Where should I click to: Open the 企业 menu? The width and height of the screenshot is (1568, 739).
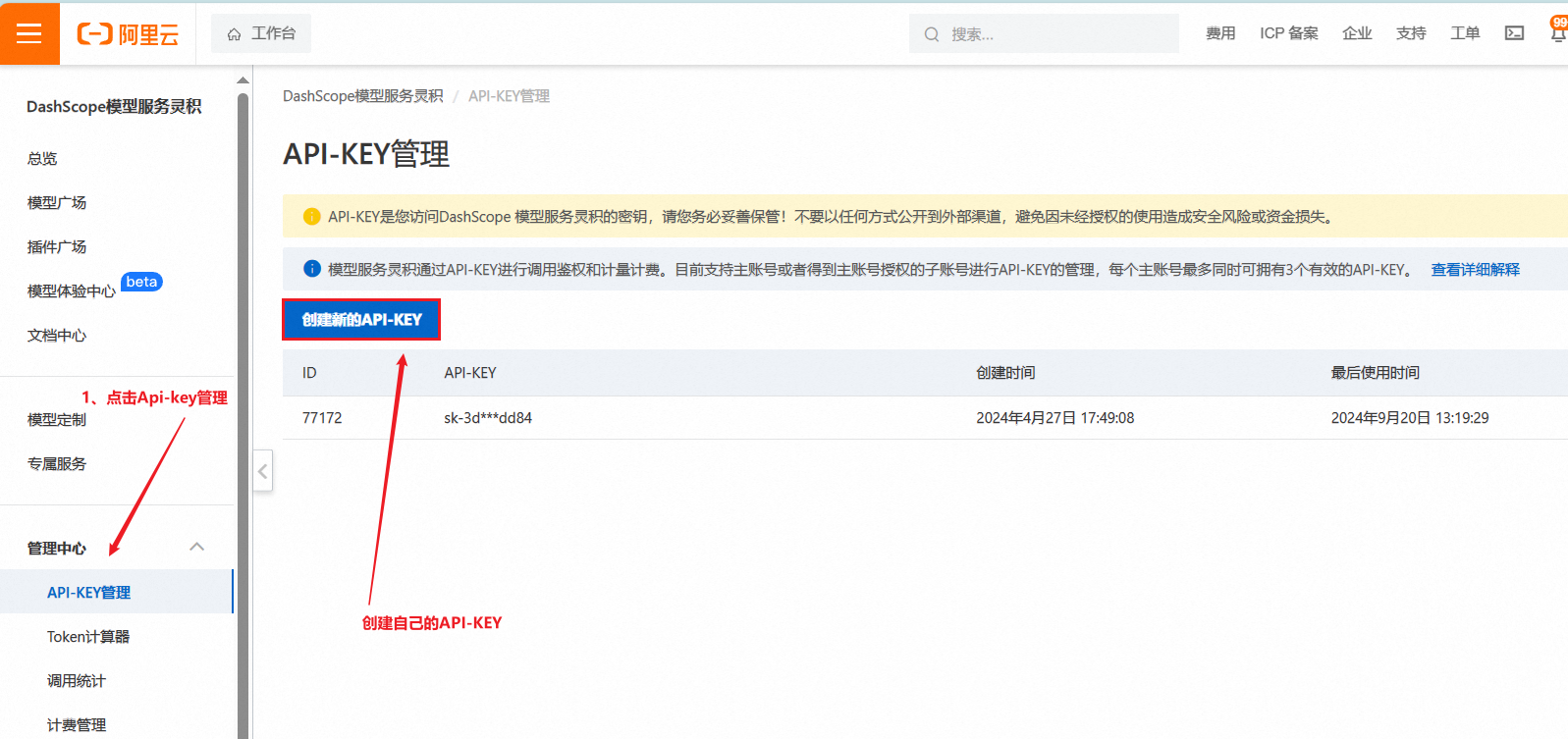click(1357, 33)
